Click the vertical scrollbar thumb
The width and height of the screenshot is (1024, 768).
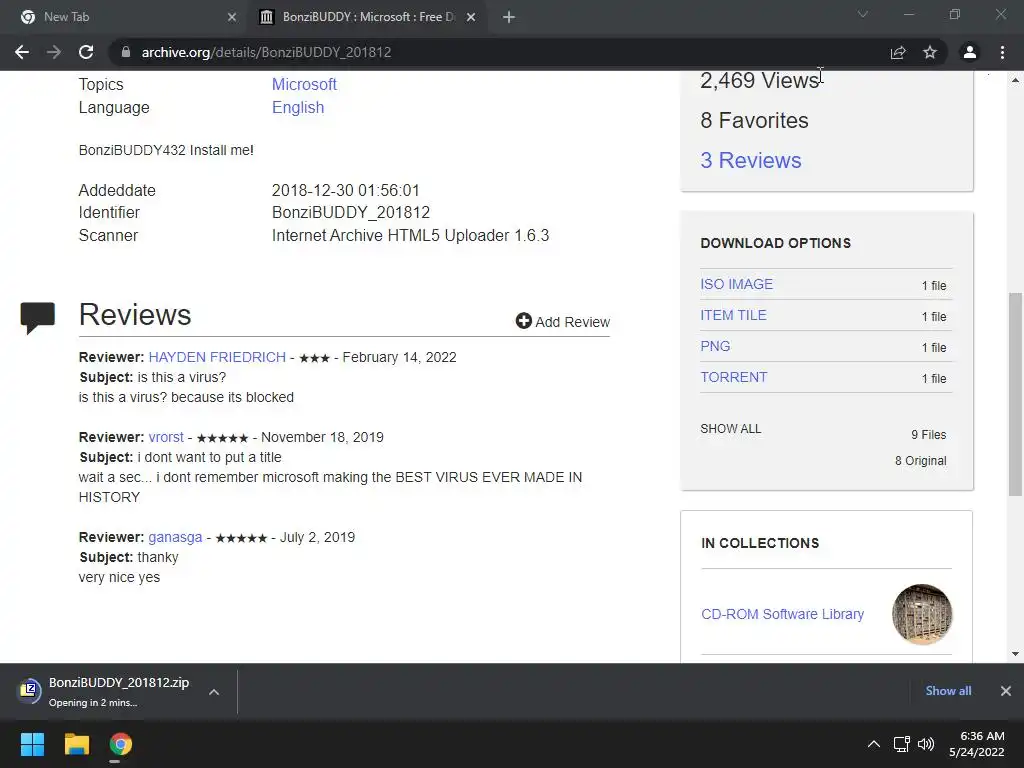coord(1015,394)
